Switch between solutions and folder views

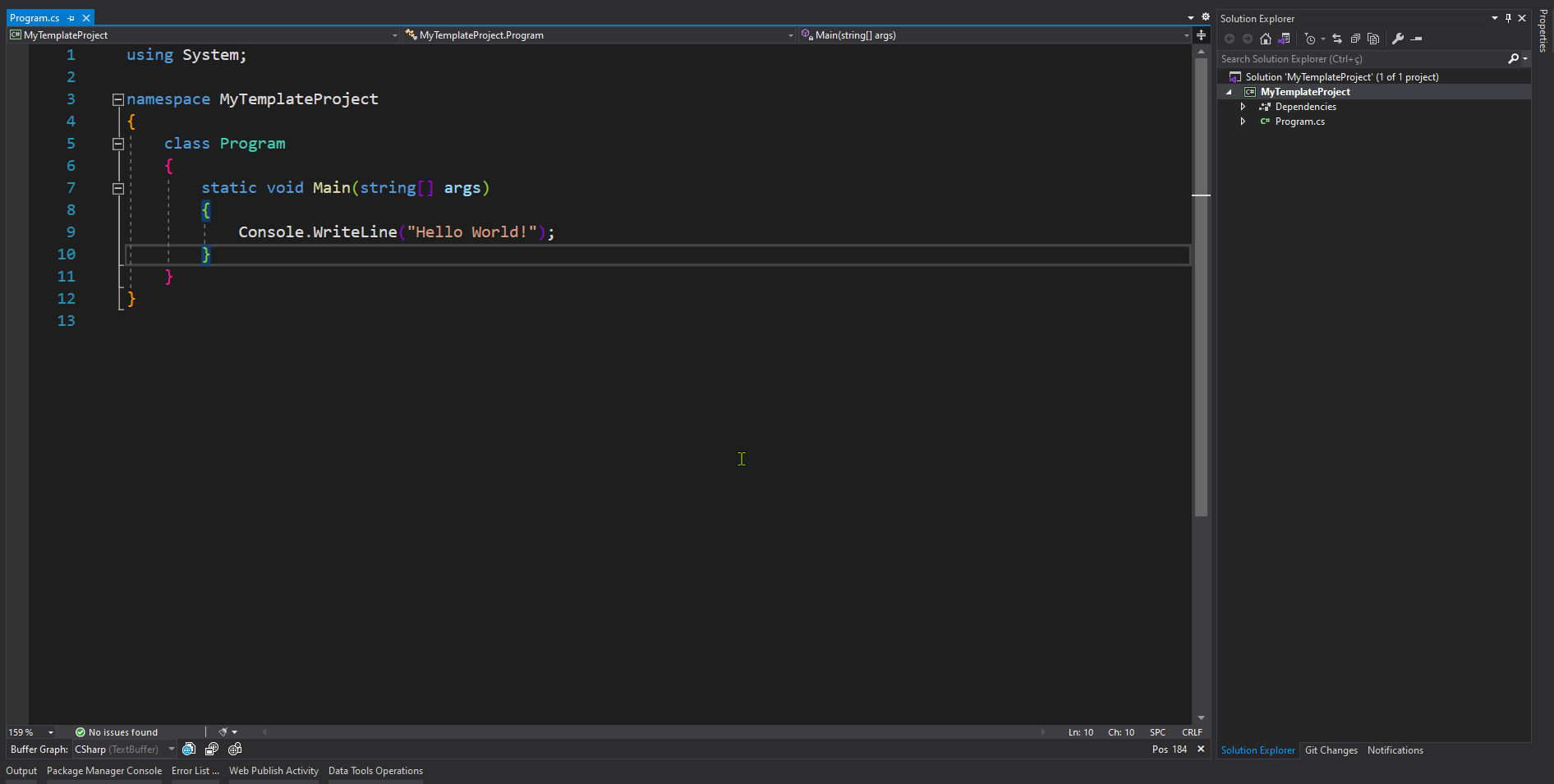[x=1285, y=39]
